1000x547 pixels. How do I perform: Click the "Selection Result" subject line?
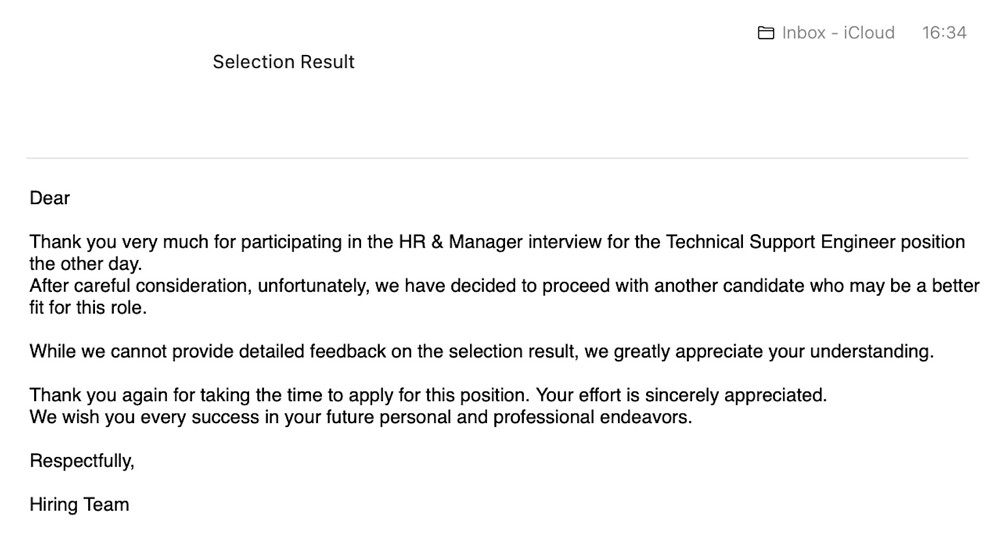pyautogui.click(x=283, y=62)
